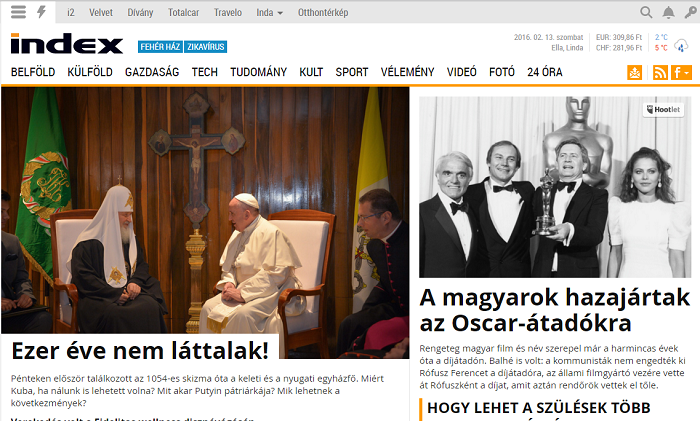Screen dimensions: 700x421
Task: Click the EUR exchange rate text
Action: pyautogui.click(x=619, y=37)
